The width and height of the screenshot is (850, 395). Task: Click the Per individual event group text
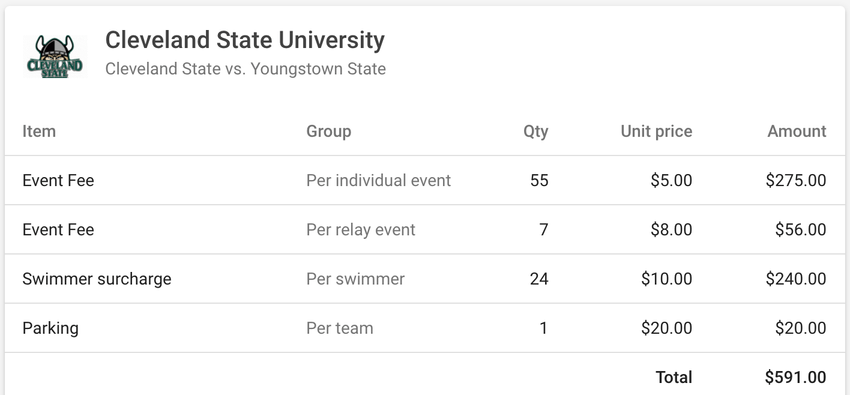click(378, 180)
